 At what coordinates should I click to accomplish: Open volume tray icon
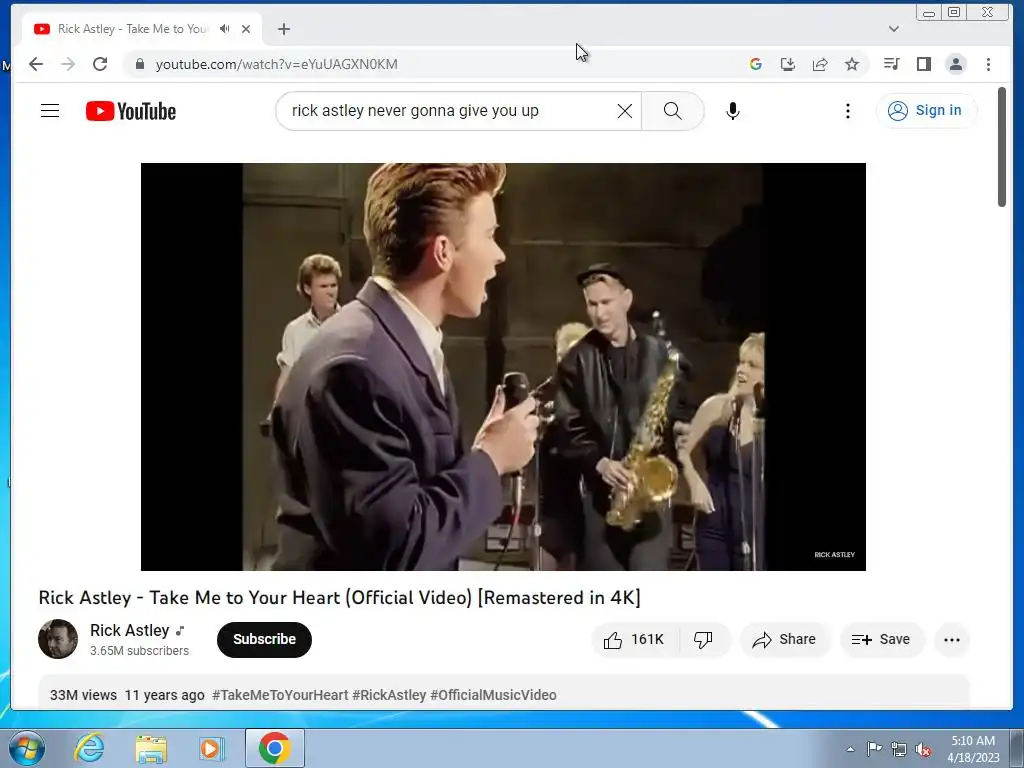coord(923,749)
